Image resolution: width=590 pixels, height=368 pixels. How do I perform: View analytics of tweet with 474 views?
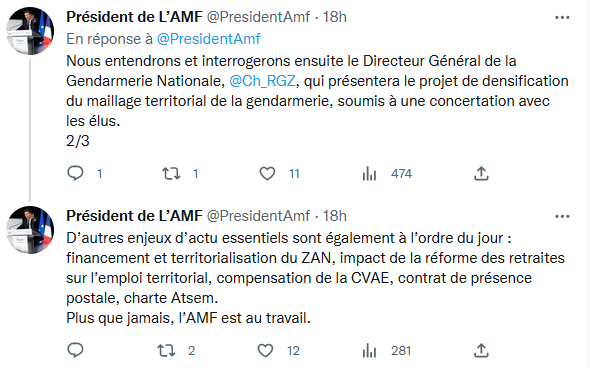(369, 174)
